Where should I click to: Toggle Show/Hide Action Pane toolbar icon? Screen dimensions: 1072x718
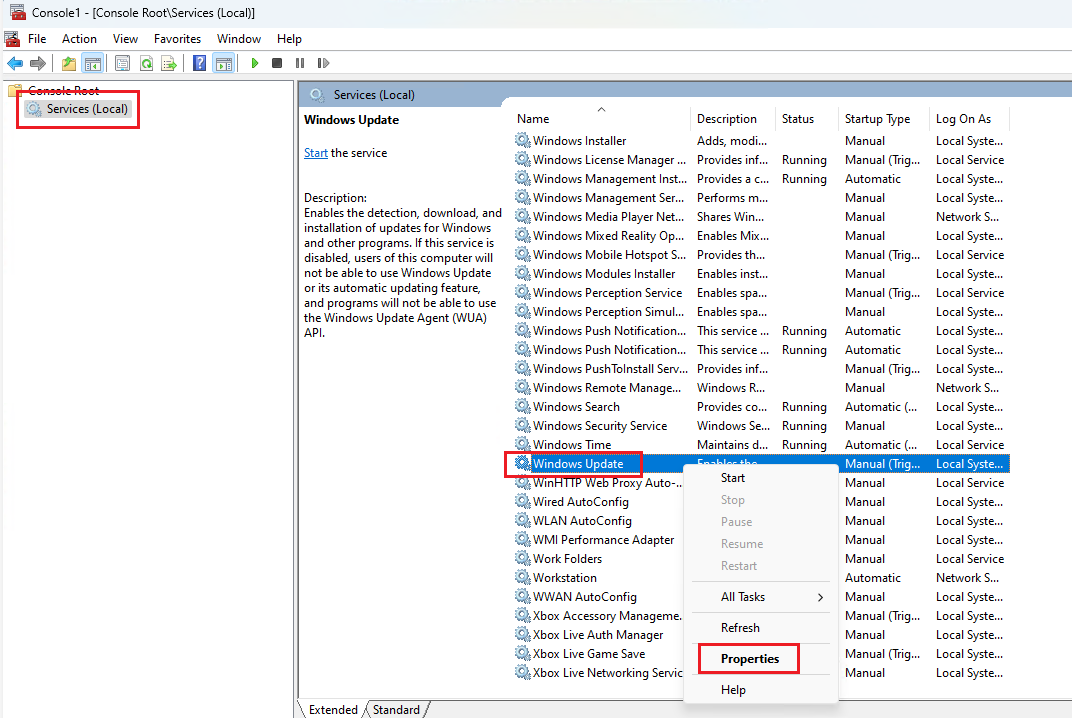click(224, 64)
